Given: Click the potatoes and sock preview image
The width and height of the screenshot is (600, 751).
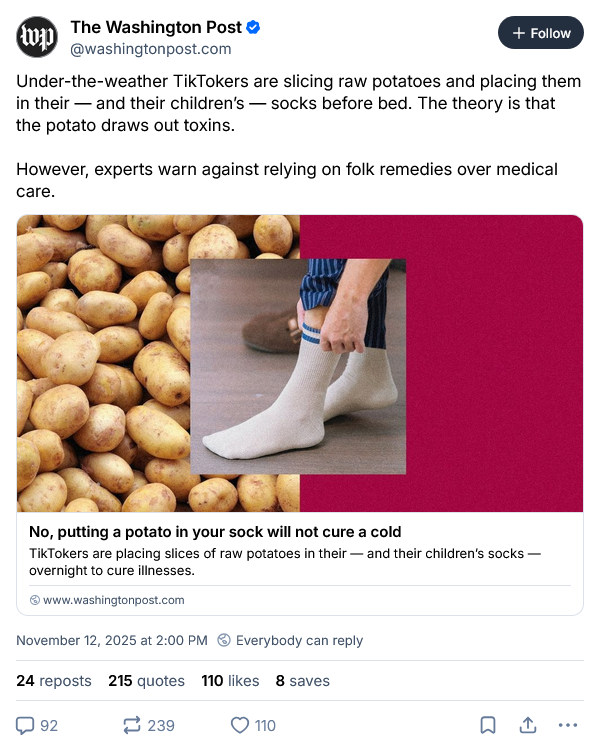Looking at the screenshot, I should pos(299,363).
